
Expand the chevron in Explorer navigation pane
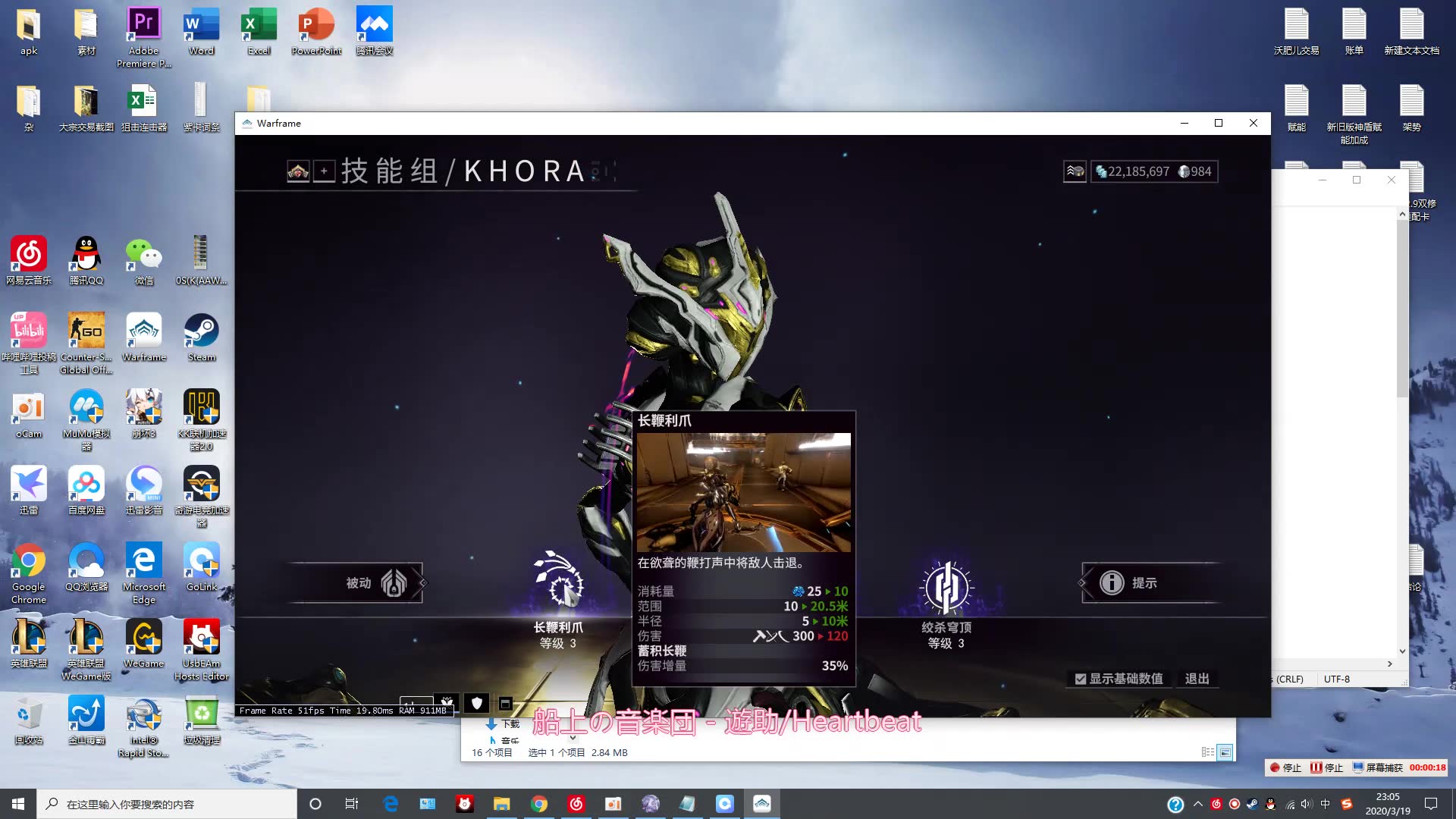pos(573,737)
